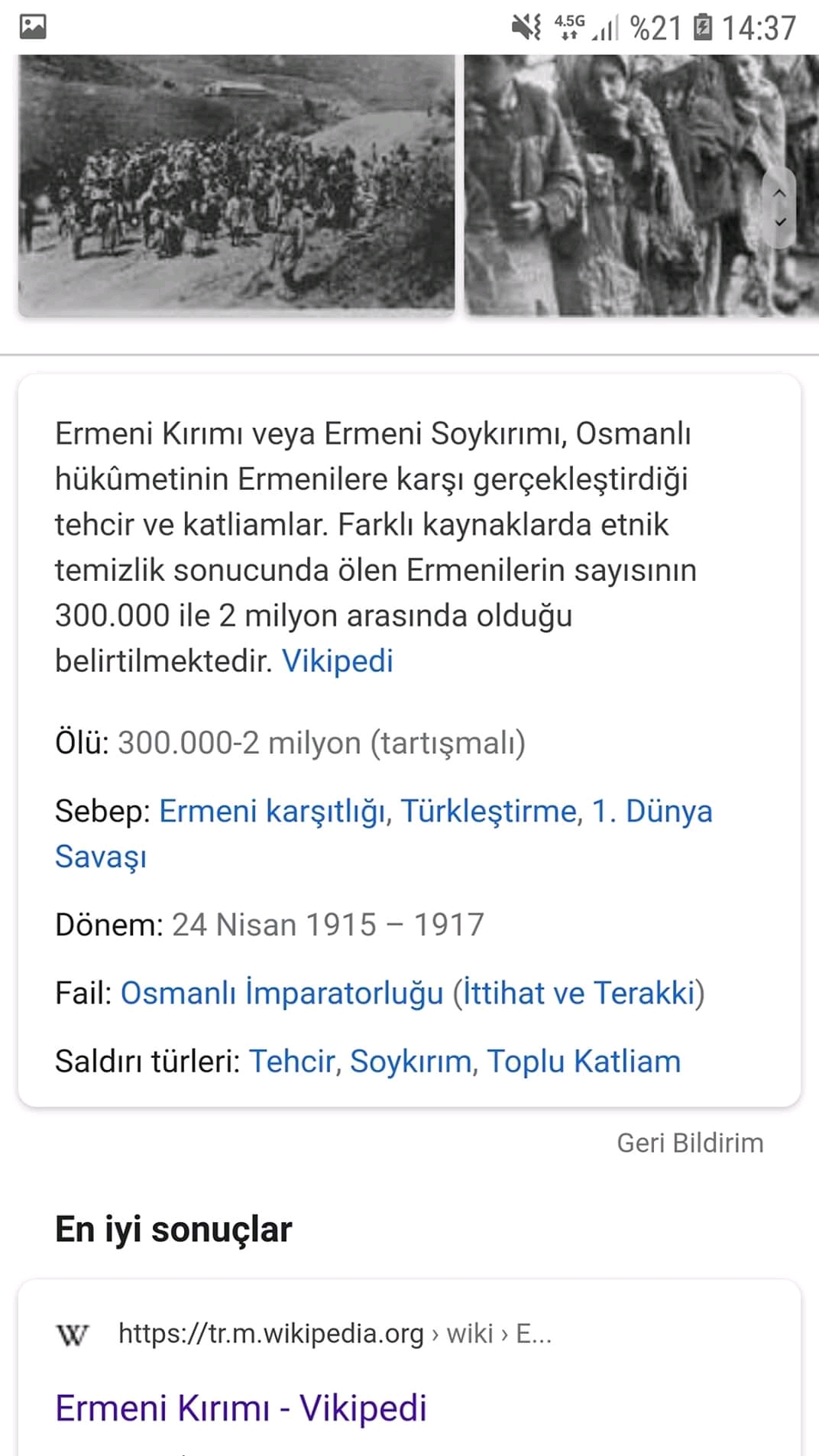Tap the muted vibrate status icon
The image size is (819, 1456).
[526, 28]
